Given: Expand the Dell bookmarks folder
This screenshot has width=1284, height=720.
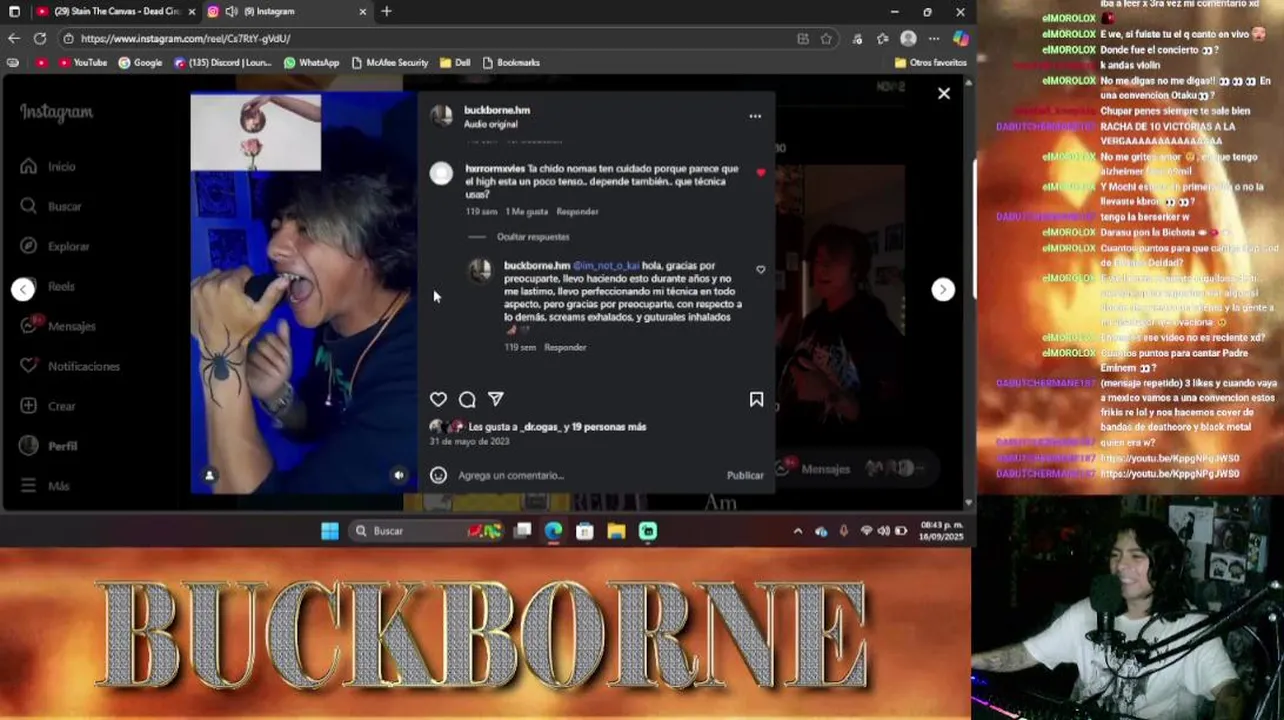Looking at the screenshot, I should tap(455, 62).
